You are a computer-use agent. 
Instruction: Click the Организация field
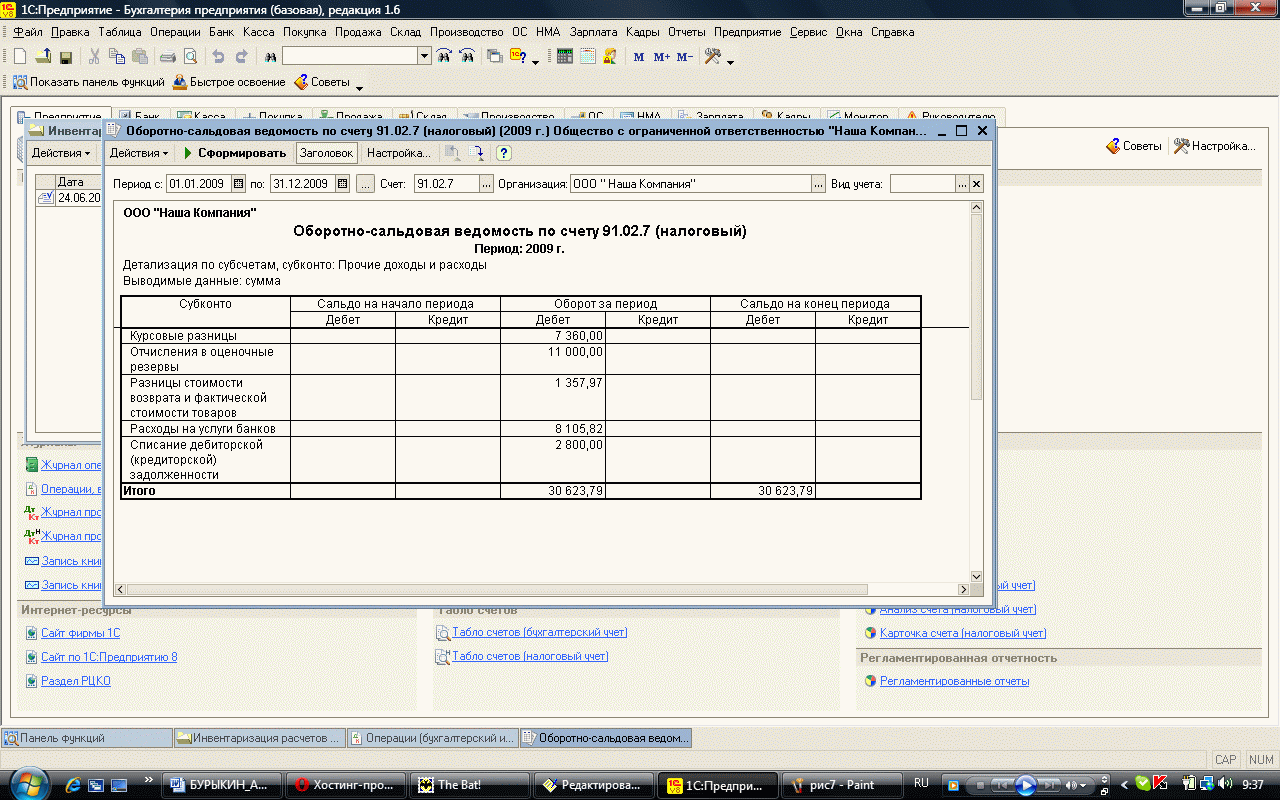click(690, 184)
